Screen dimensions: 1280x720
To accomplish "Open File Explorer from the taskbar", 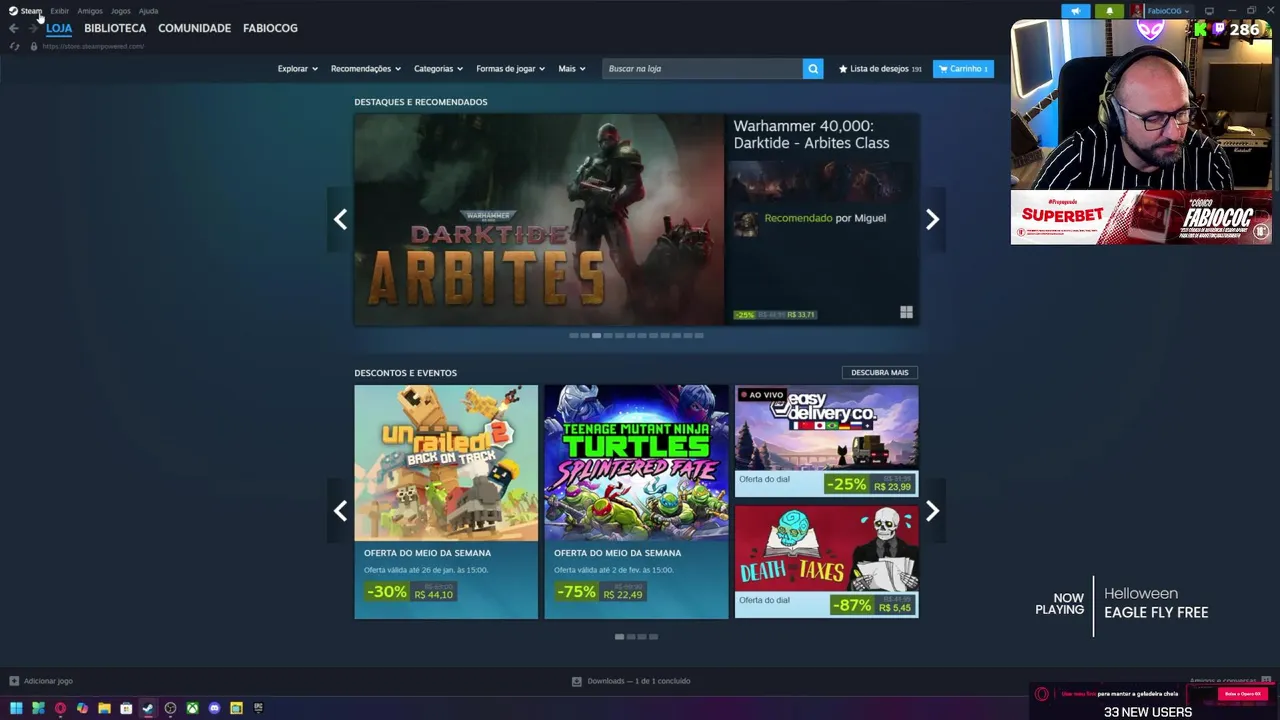I will (x=104, y=708).
